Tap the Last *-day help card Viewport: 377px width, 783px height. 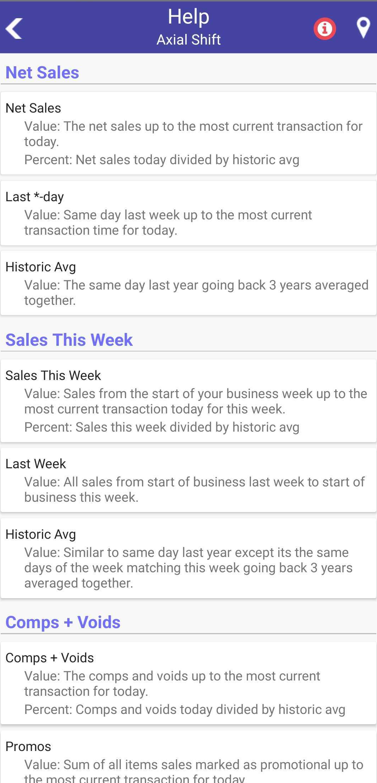point(188,213)
